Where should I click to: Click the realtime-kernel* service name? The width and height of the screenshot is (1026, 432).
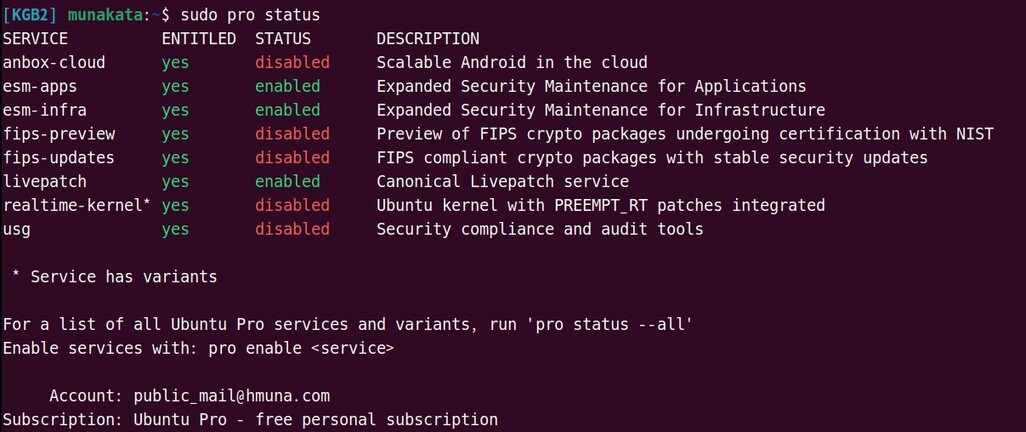click(x=77, y=206)
